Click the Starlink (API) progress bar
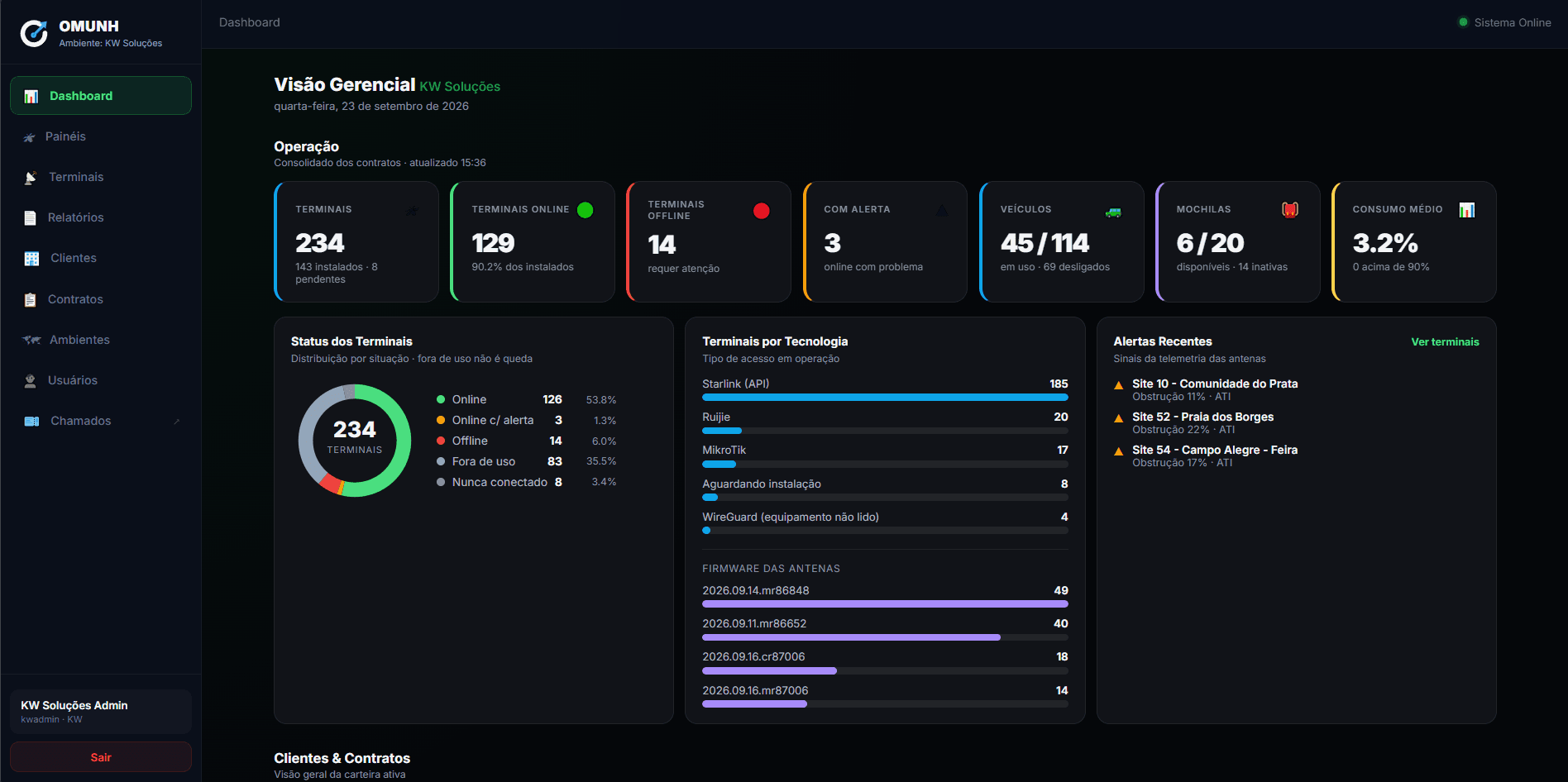The image size is (1568, 782). point(885,398)
